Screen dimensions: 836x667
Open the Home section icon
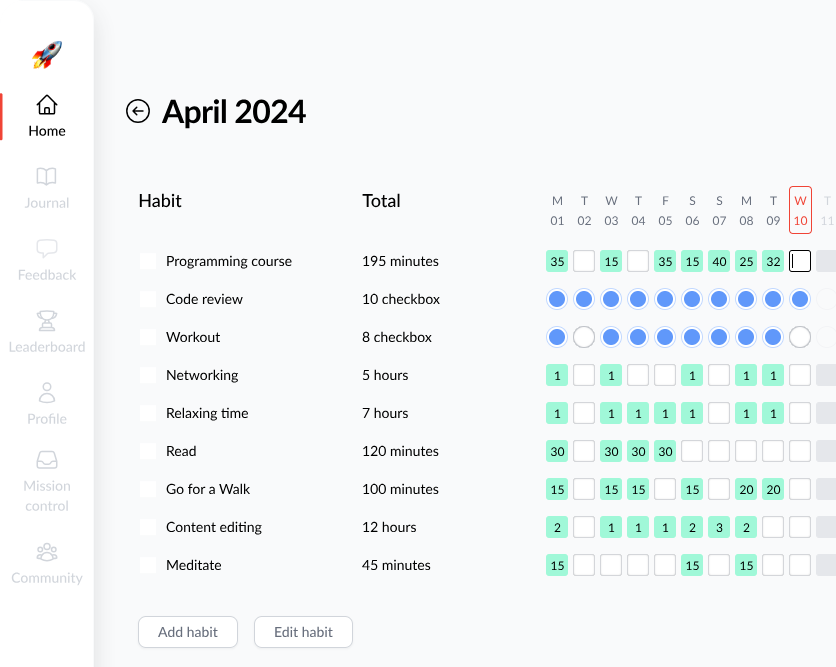tap(47, 105)
